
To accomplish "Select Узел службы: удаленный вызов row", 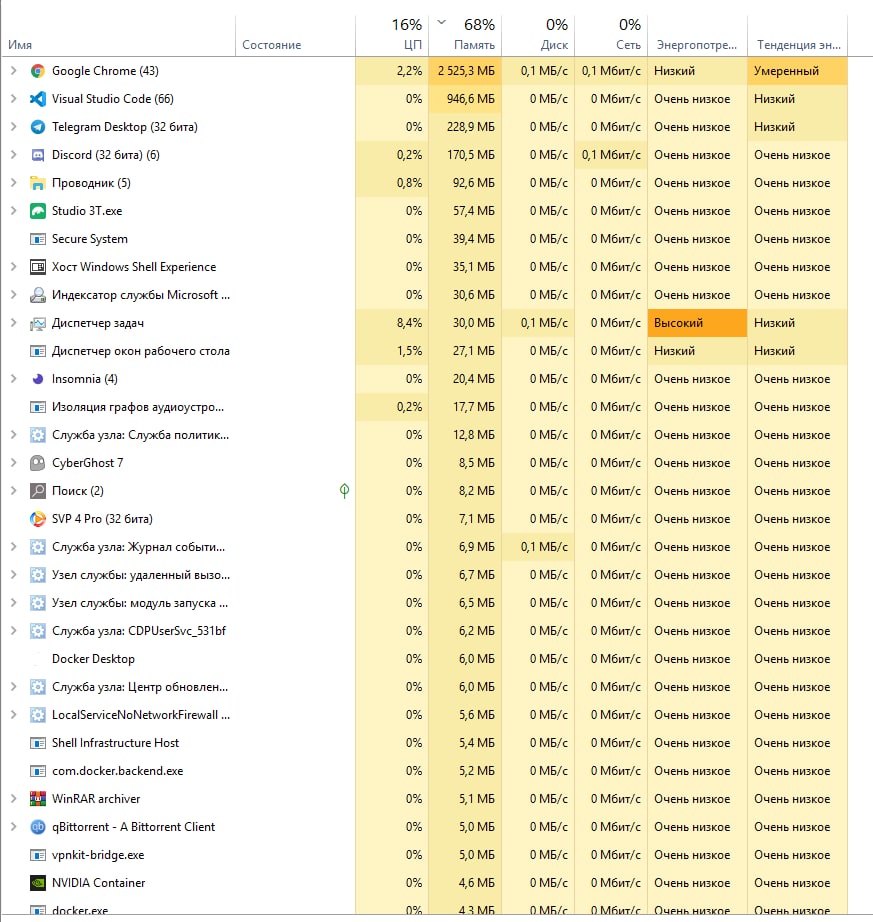I will coord(424,575).
